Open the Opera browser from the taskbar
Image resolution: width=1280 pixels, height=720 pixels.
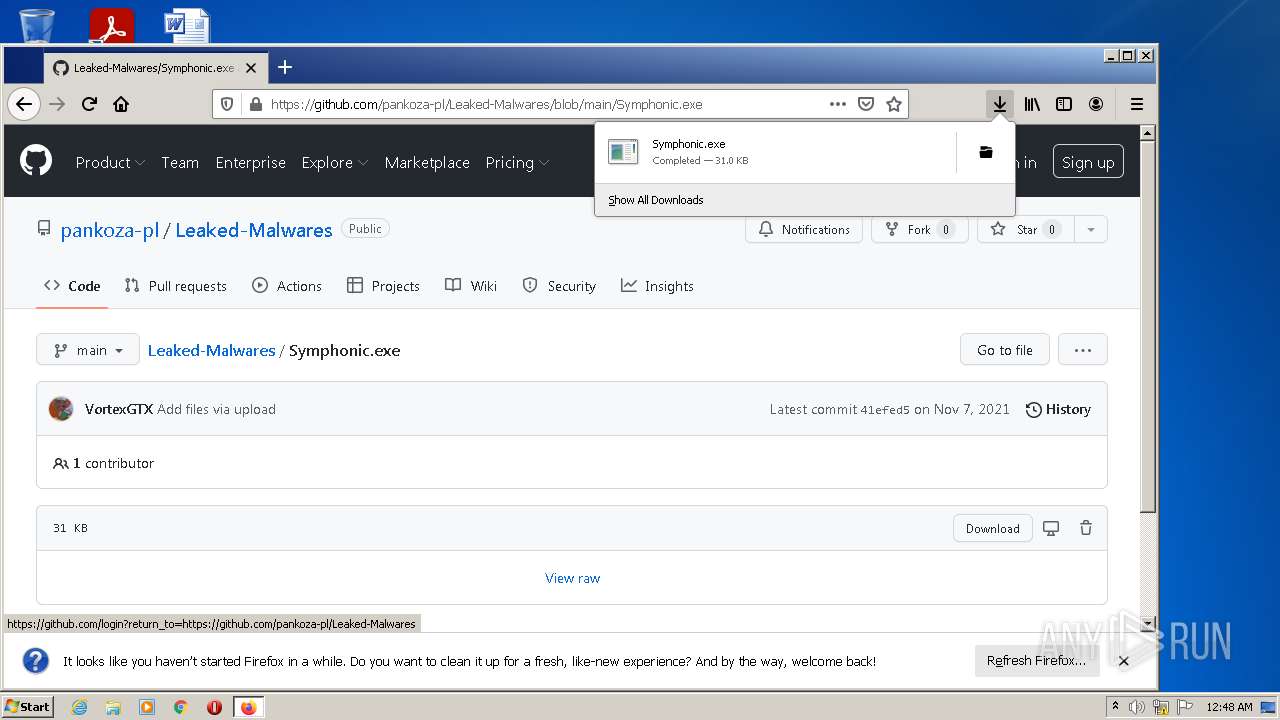click(x=214, y=707)
